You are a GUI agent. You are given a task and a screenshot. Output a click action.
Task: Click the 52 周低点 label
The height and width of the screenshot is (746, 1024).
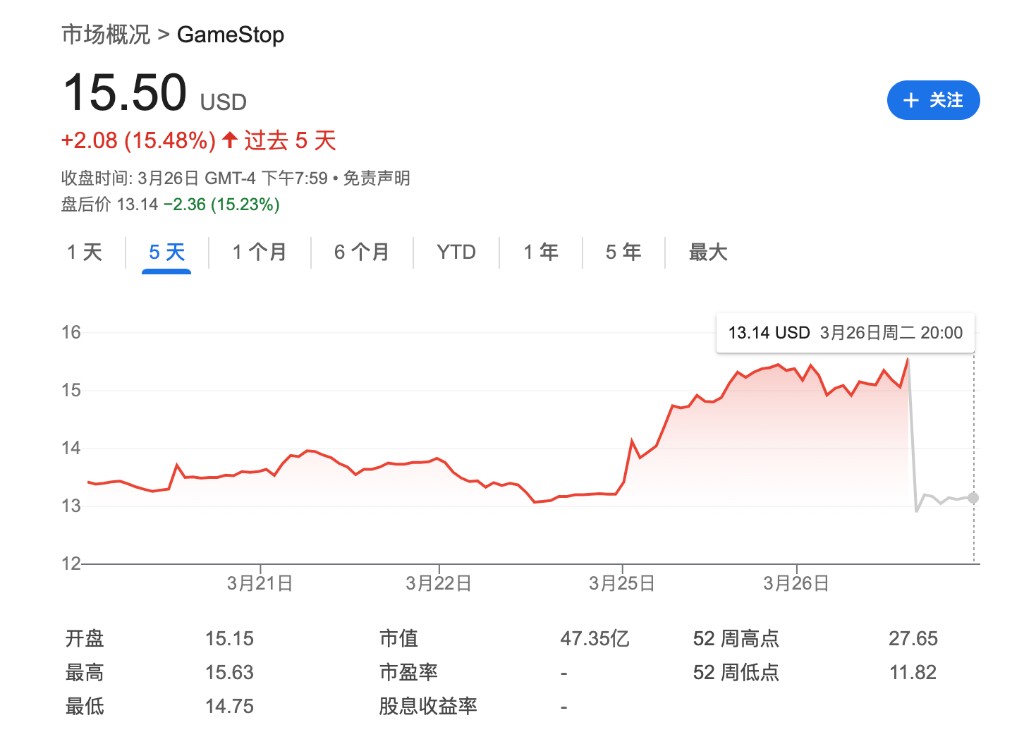[736, 672]
